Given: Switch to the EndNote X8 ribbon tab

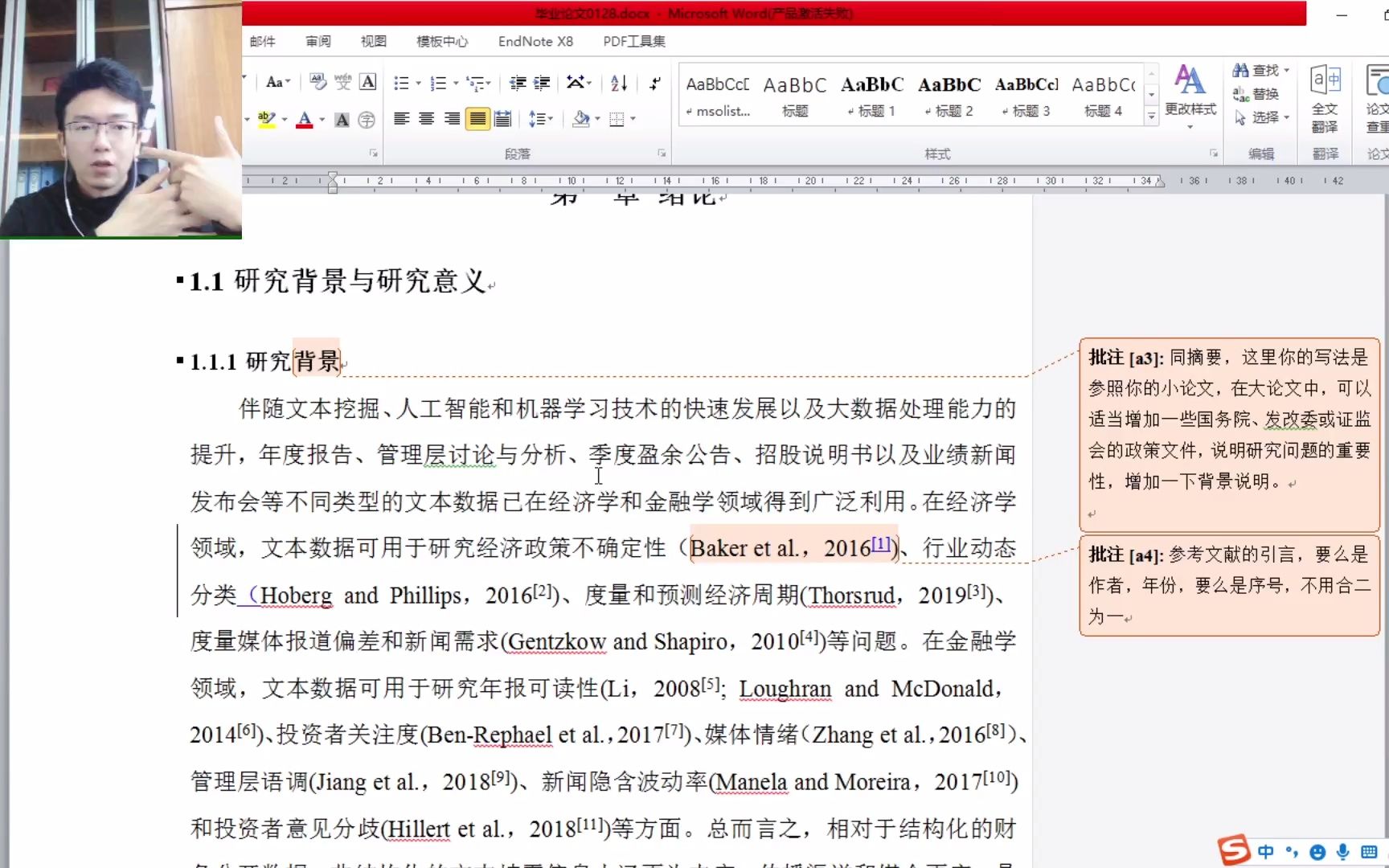Looking at the screenshot, I should pos(535,41).
